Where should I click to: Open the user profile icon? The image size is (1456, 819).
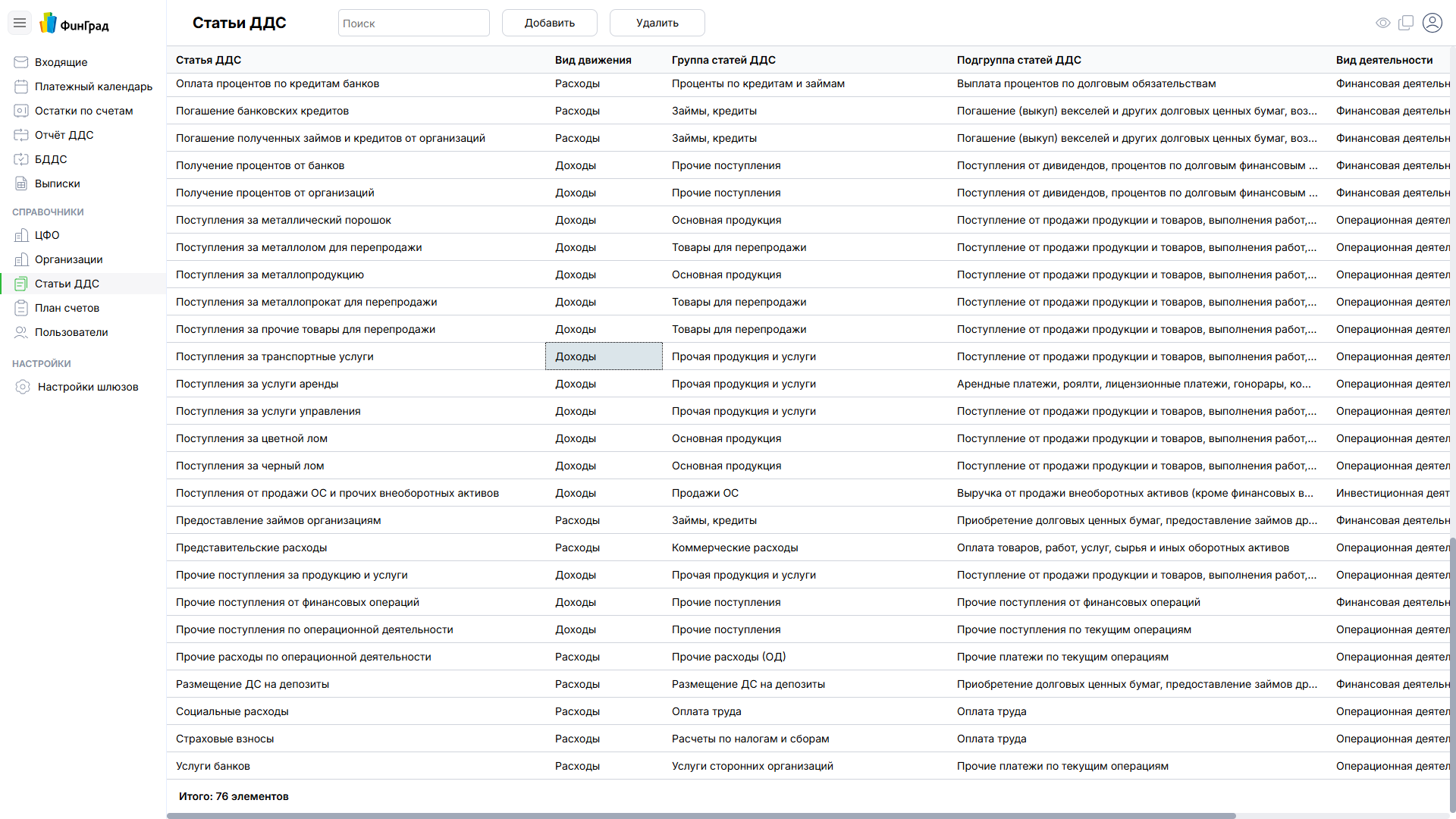click(1432, 23)
